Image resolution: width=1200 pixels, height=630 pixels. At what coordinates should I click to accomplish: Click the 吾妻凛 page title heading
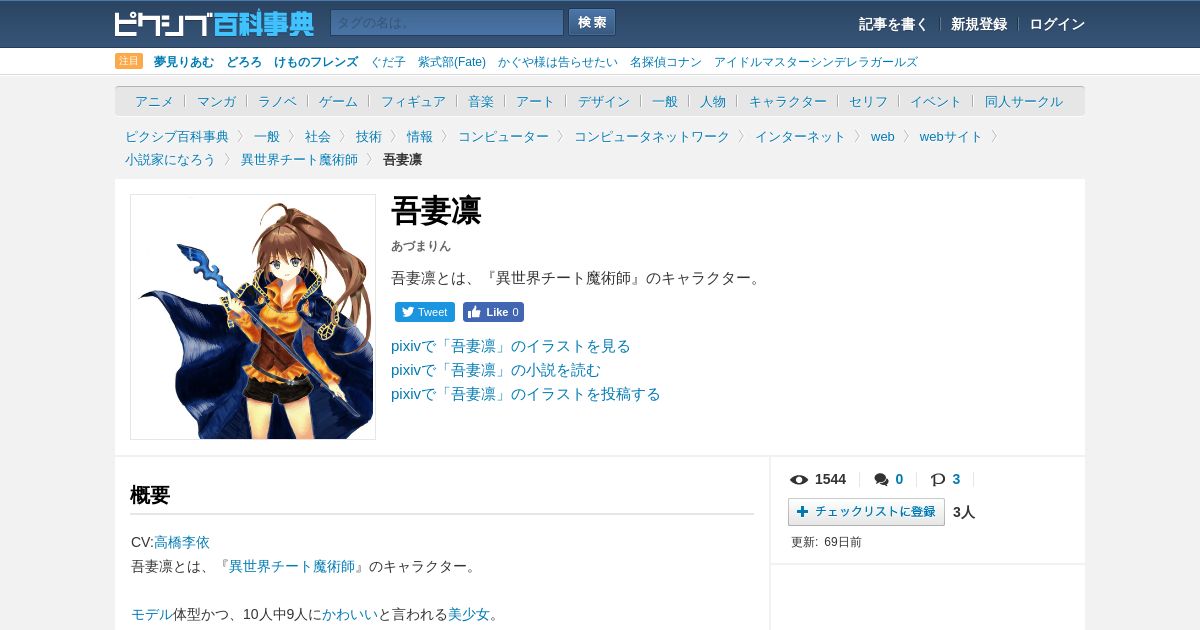point(436,211)
